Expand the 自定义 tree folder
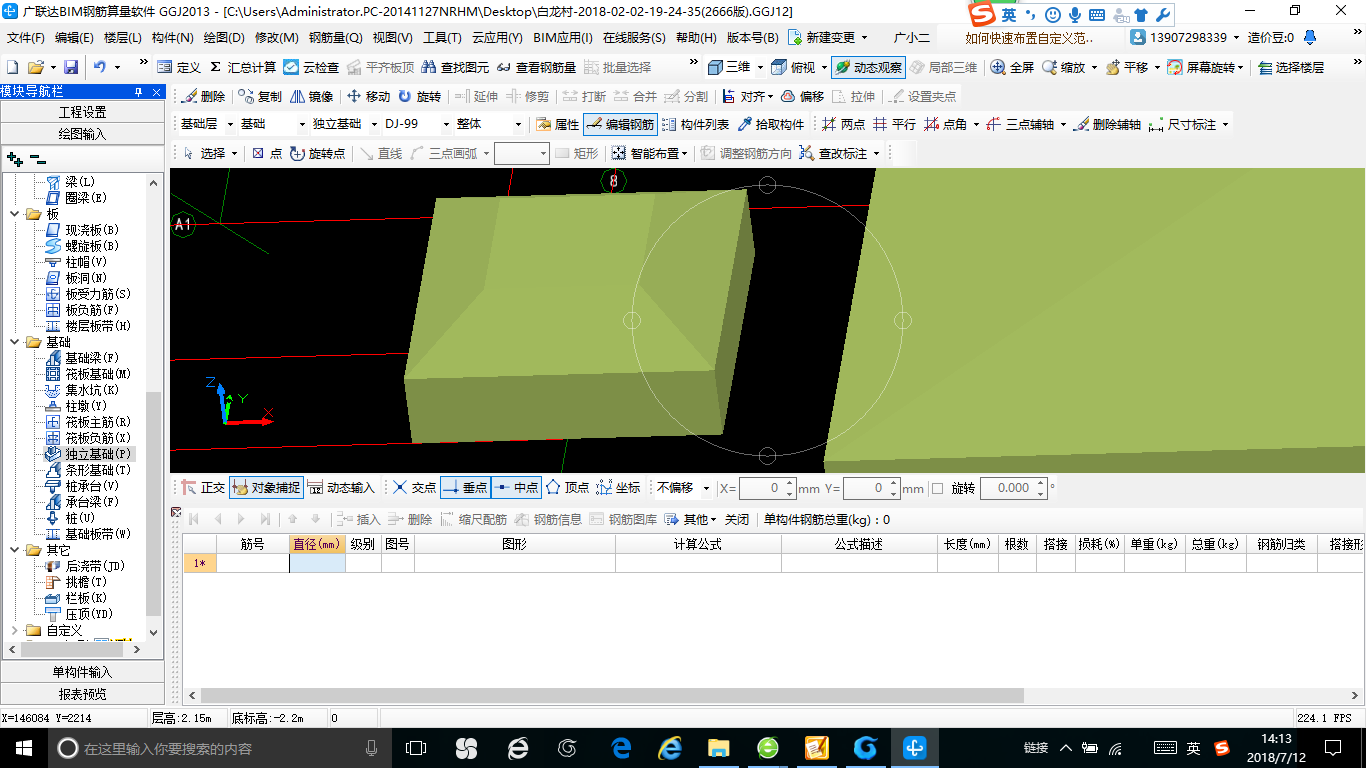This screenshot has width=1366, height=768. (15, 630)
